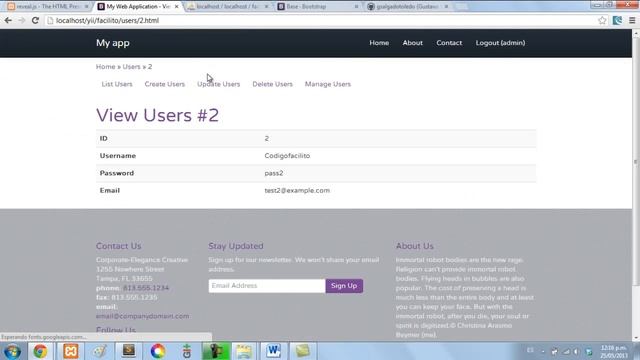
Task: Click the volume icon in system tray
Action: pyautogui.click(x=576, y=351)
